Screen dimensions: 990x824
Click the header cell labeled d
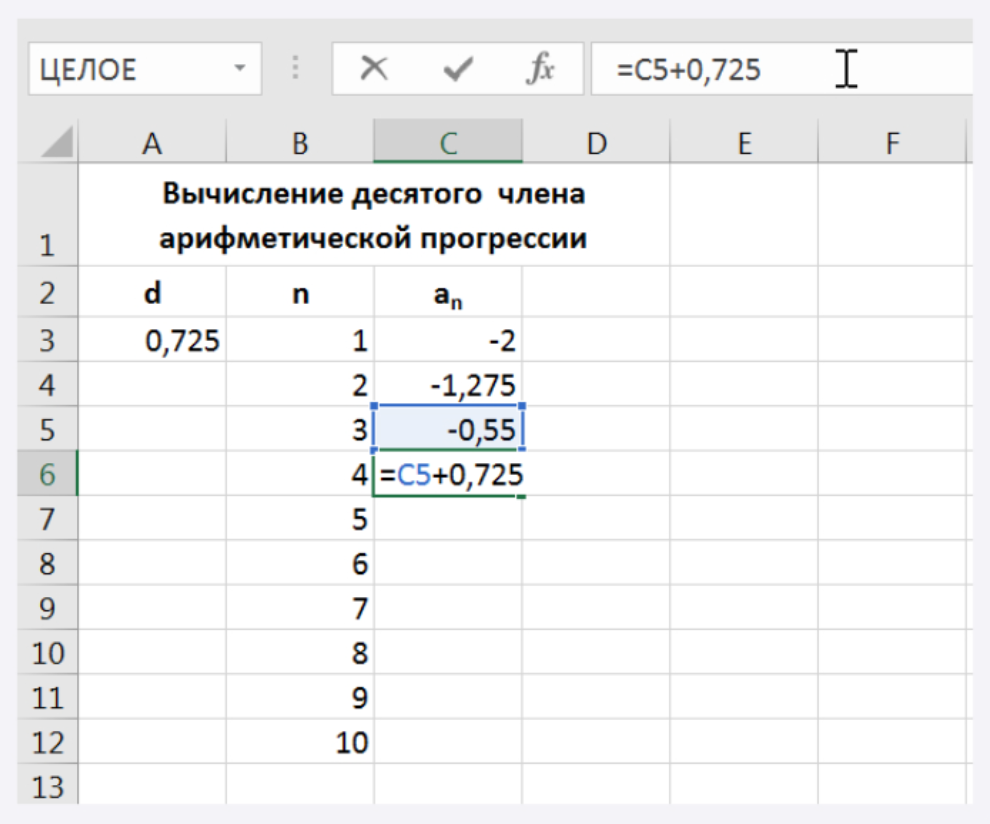point(152,294)
